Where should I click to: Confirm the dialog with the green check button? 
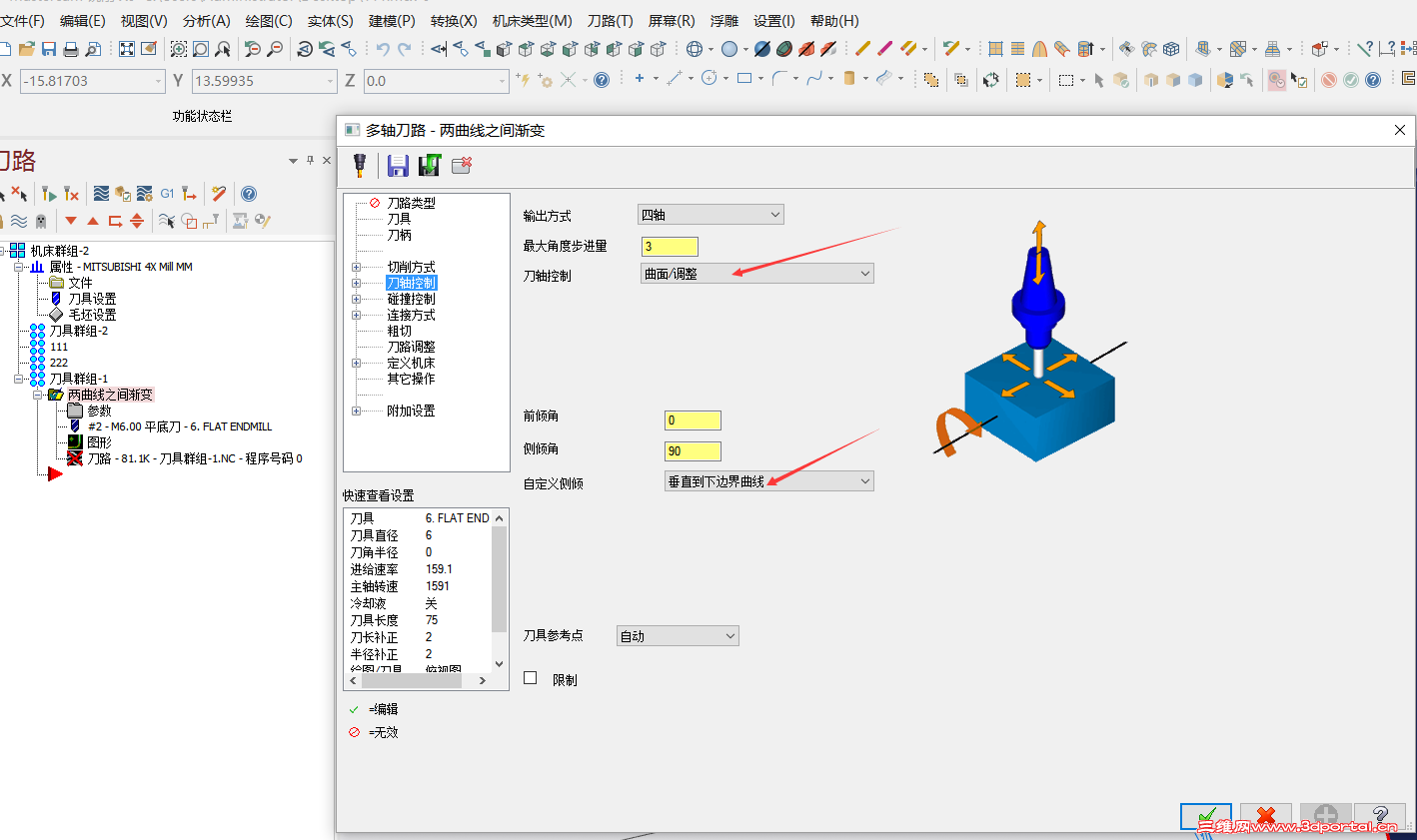point(1206,817)
